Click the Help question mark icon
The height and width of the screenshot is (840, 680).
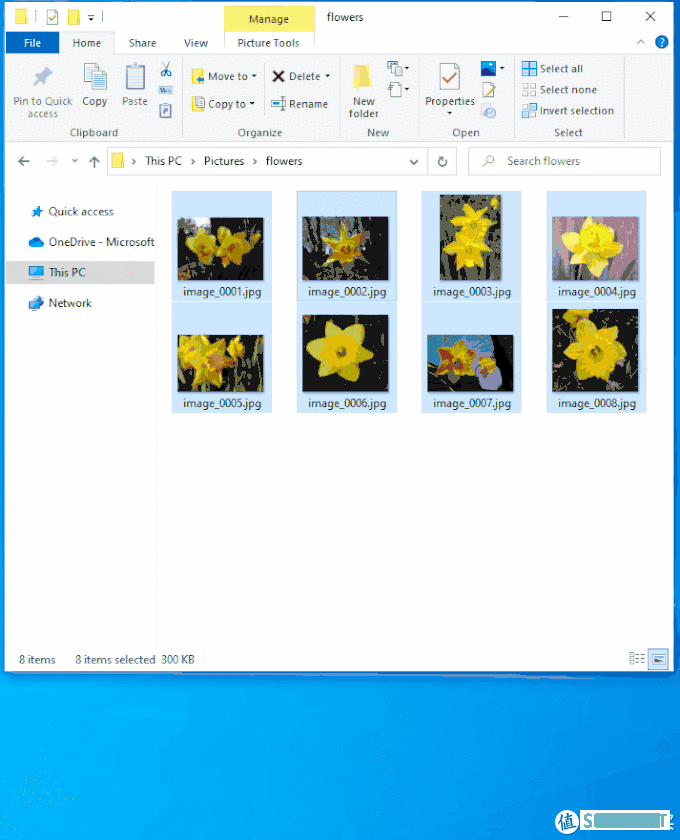[x=661, y=42]
